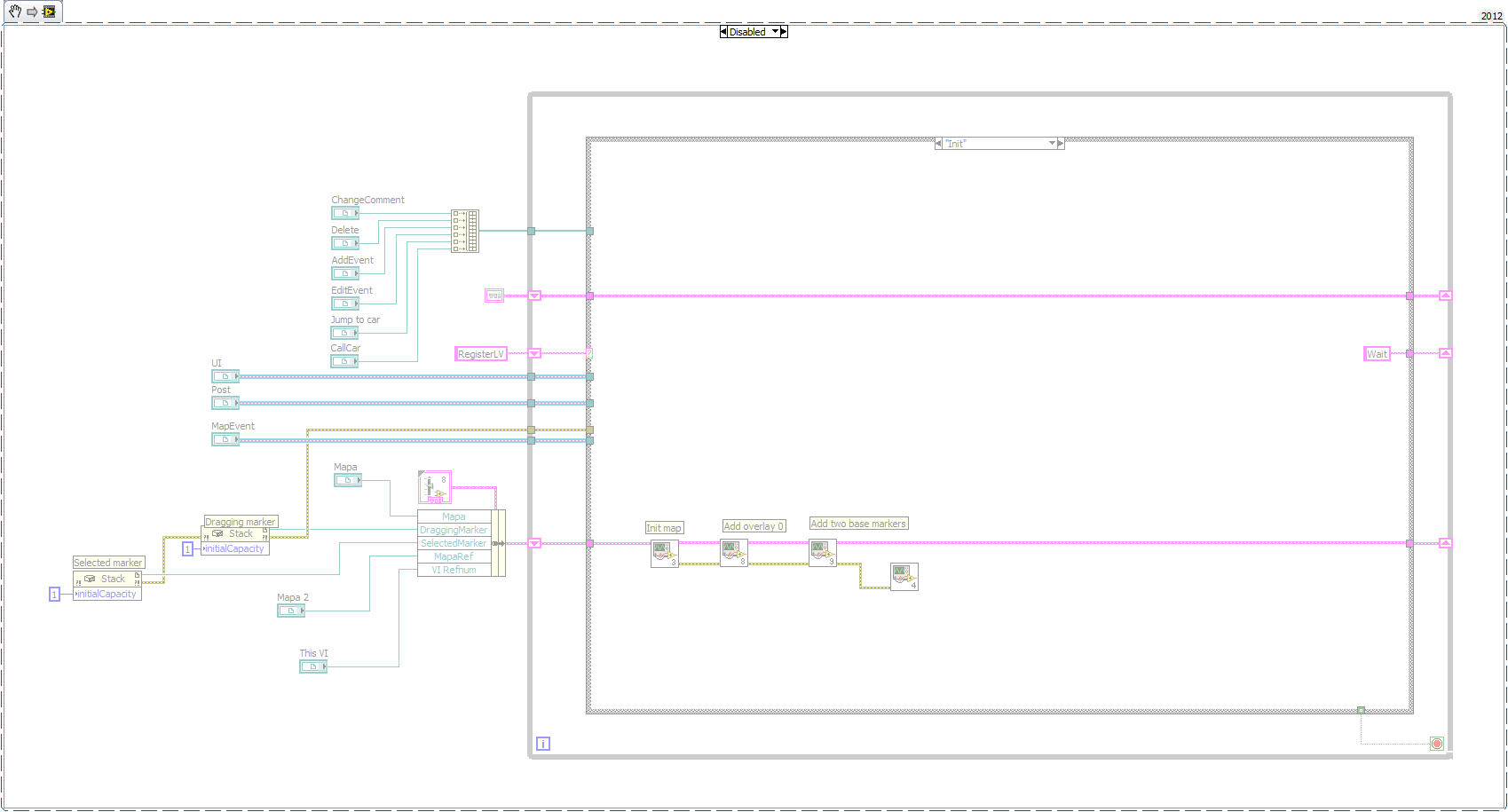Go to previous disabled-structure subdiagram
The image size is (1508, 812).
(x=723, y=32)
